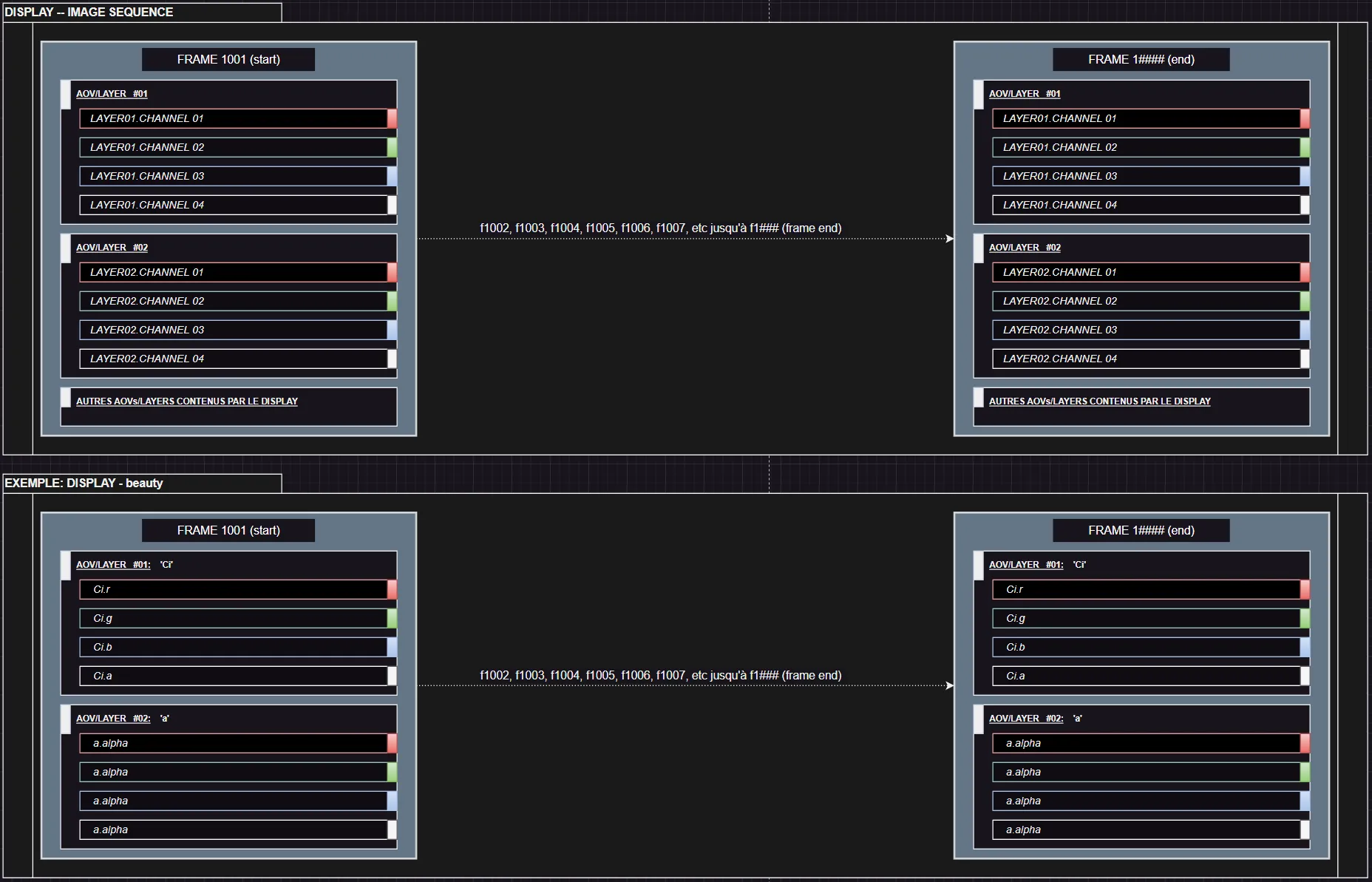Screen dimensions: 1372x882
Task: Click the white handle beside AOV/LAYER #02 'a' in end frame
Action: tap(979, 719)
